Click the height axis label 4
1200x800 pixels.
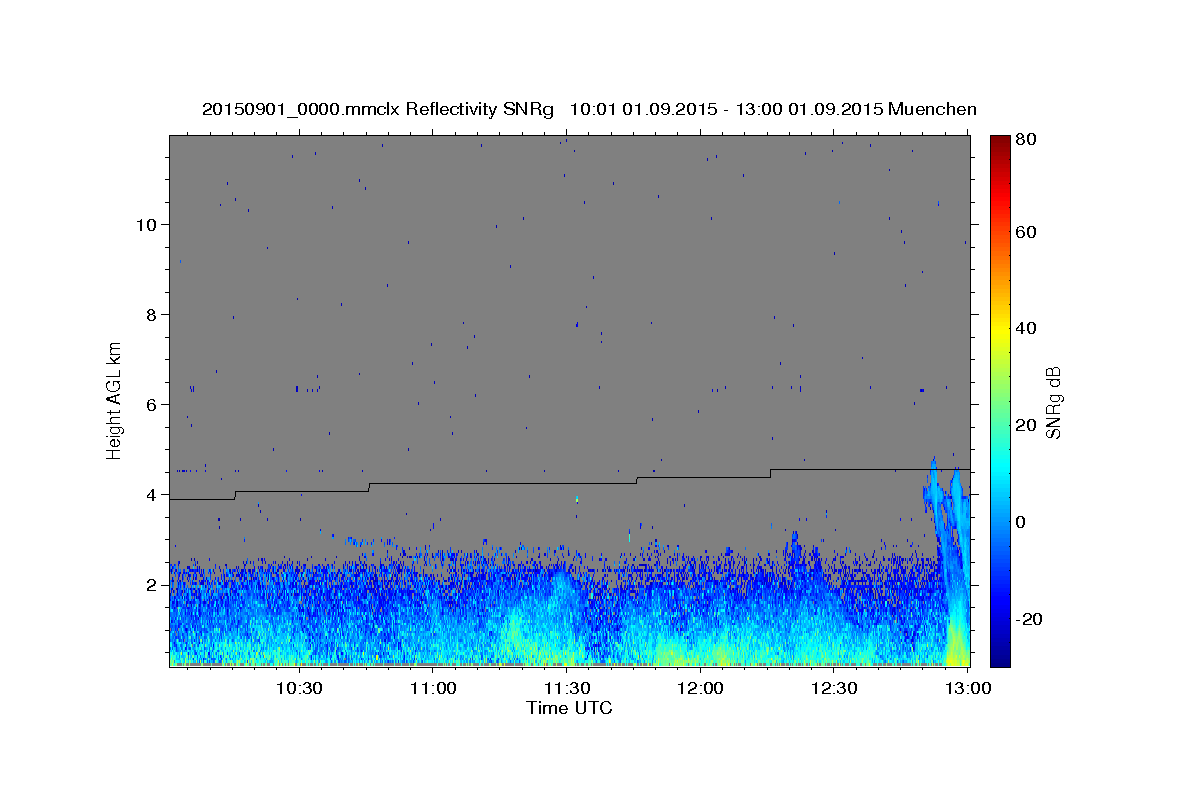click(151, 494)
